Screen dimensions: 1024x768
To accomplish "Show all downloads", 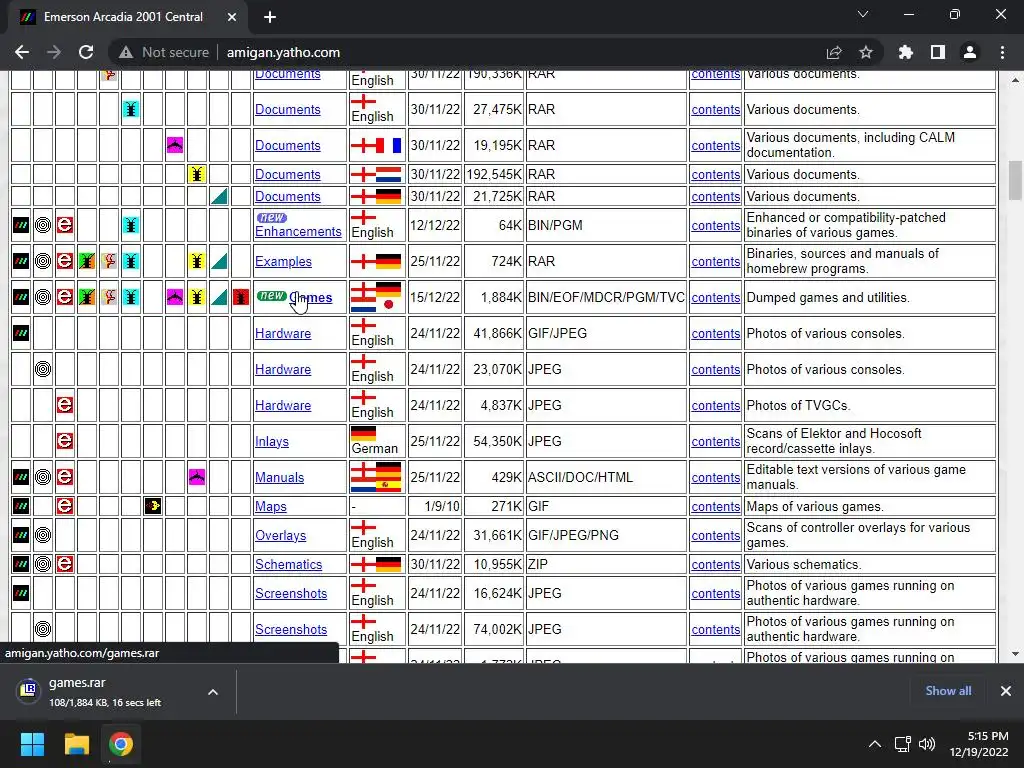I will [x=948, y=690].
